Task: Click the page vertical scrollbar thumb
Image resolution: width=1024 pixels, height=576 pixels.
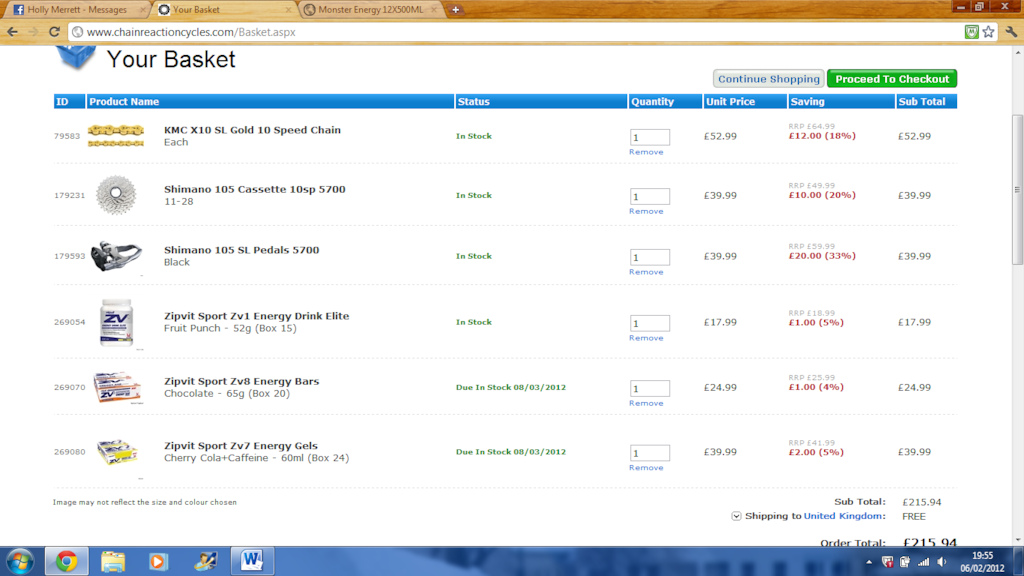Action: point(1017,189)
